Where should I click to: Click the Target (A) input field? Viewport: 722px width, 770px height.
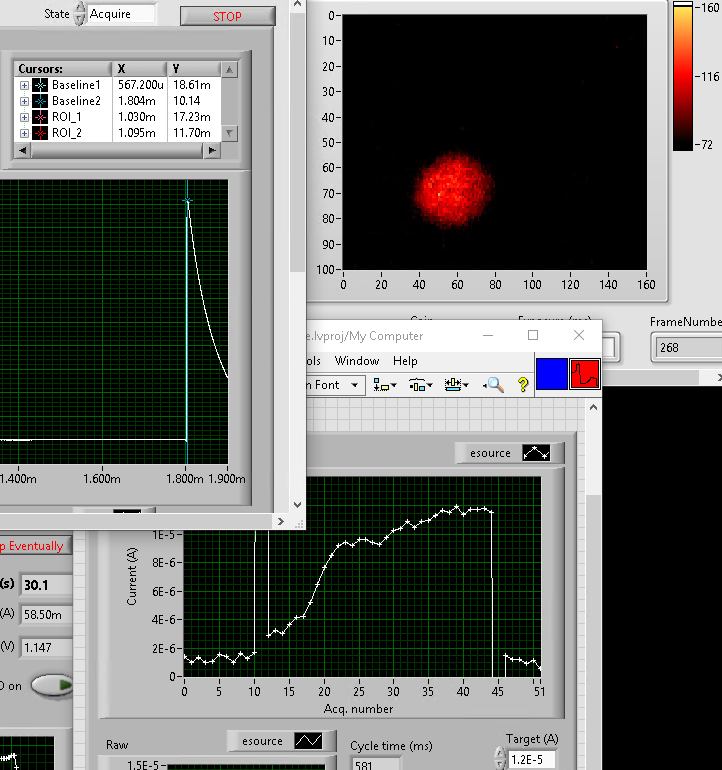point(533,760)
